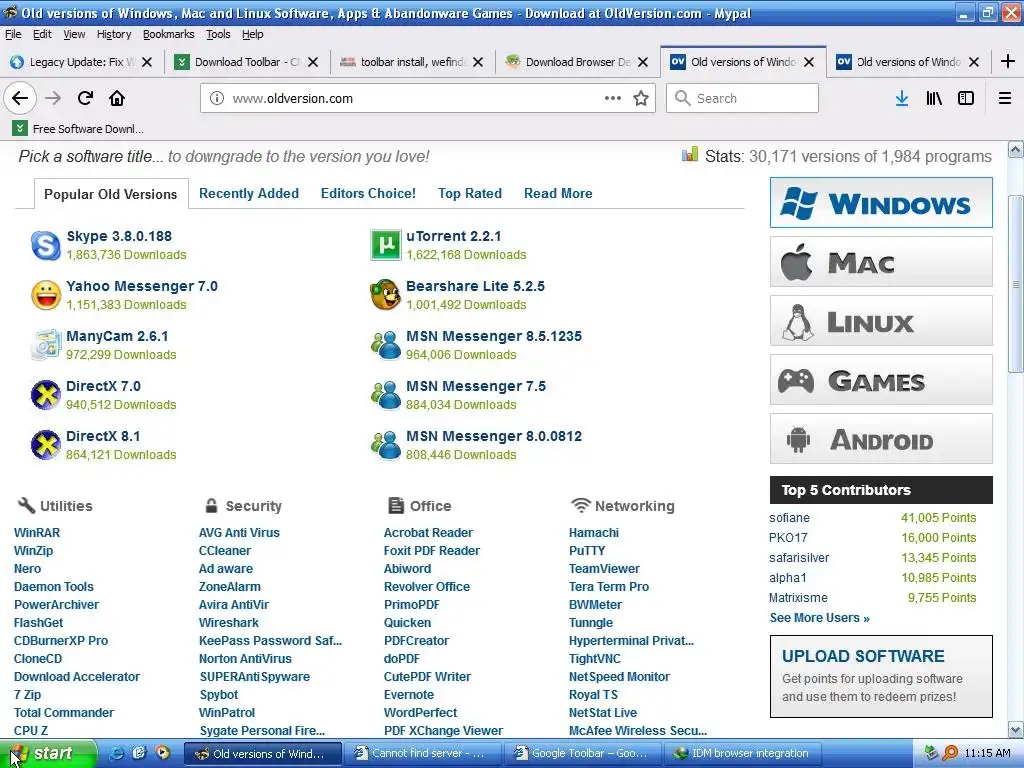Viewport: 1024px width, 768px height.
Task: Switch to Editors Choice! tab
Action: (x=368, y=193)
